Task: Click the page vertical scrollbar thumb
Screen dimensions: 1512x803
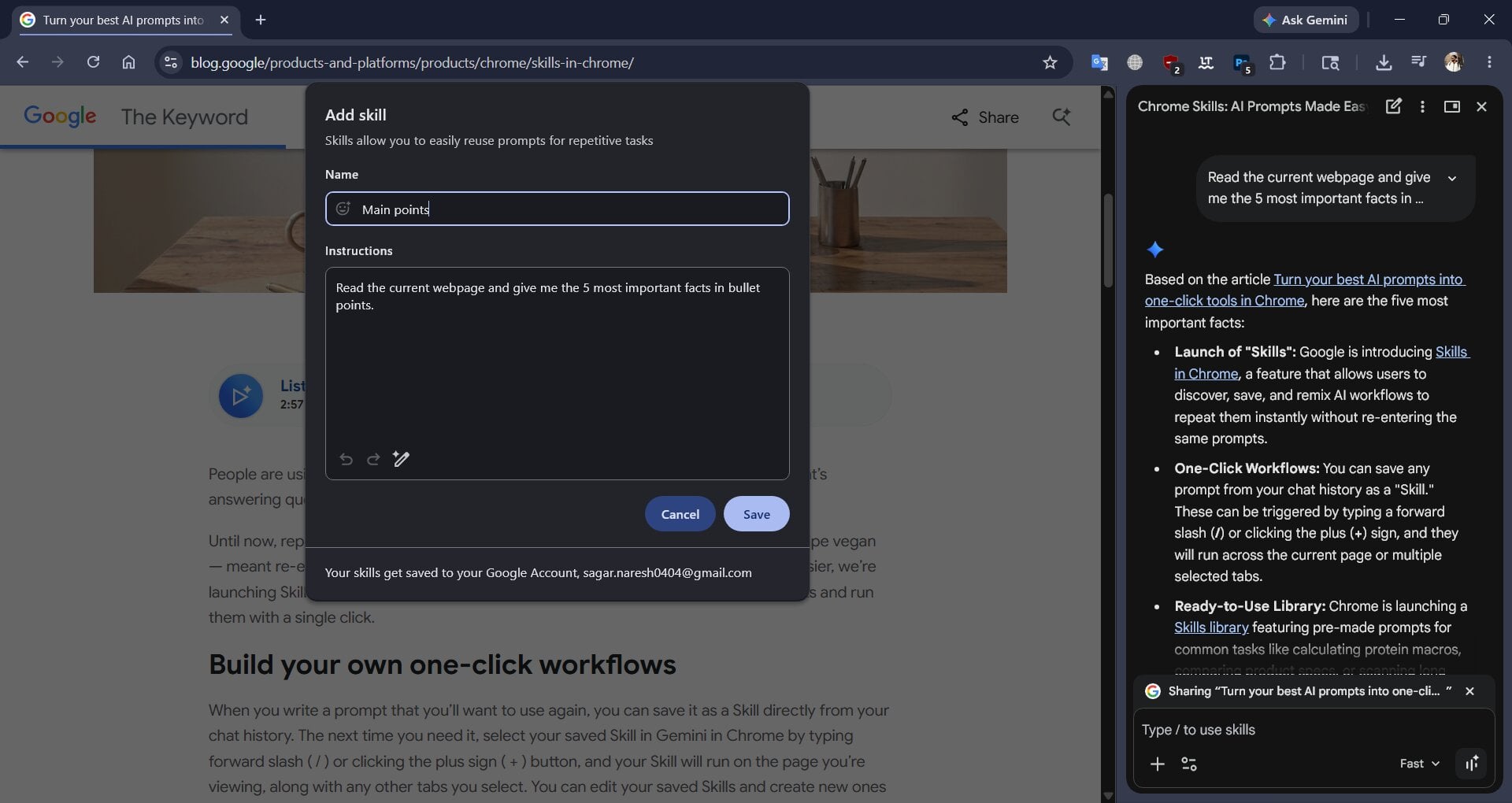Action: click(x=1108, y=240)
